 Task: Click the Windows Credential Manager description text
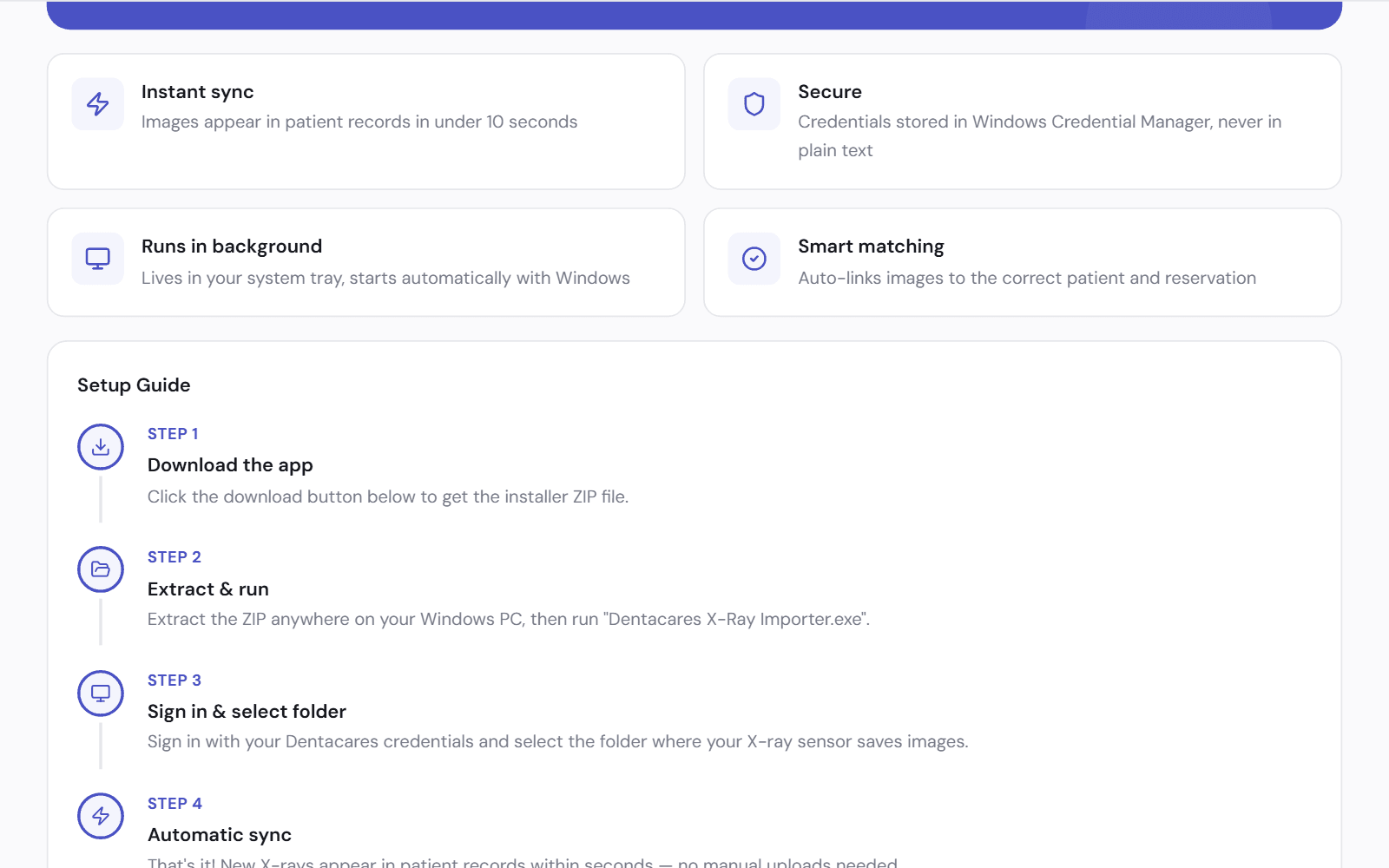click(1040, 136)
